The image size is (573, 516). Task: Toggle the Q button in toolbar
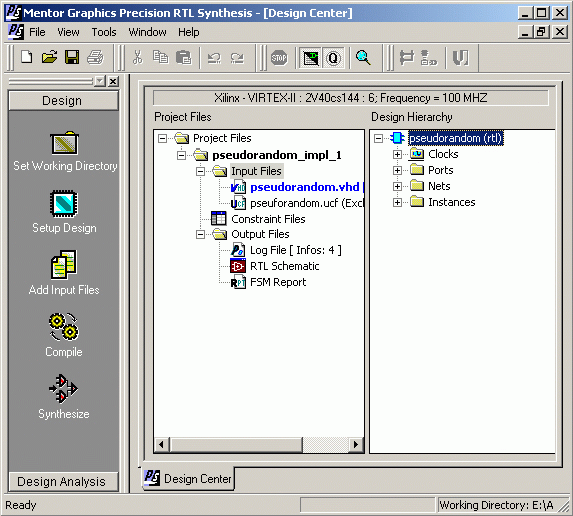point(333,58)
